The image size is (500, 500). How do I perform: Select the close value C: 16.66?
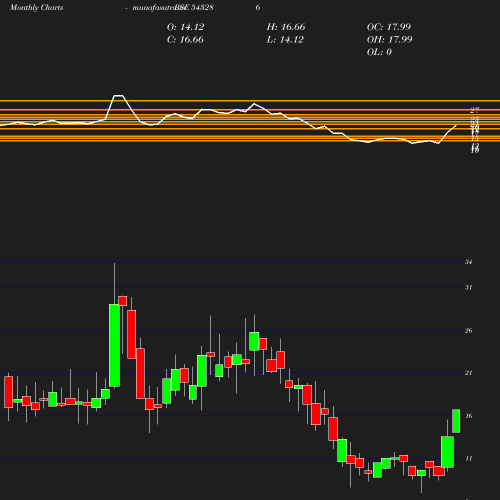185,40
